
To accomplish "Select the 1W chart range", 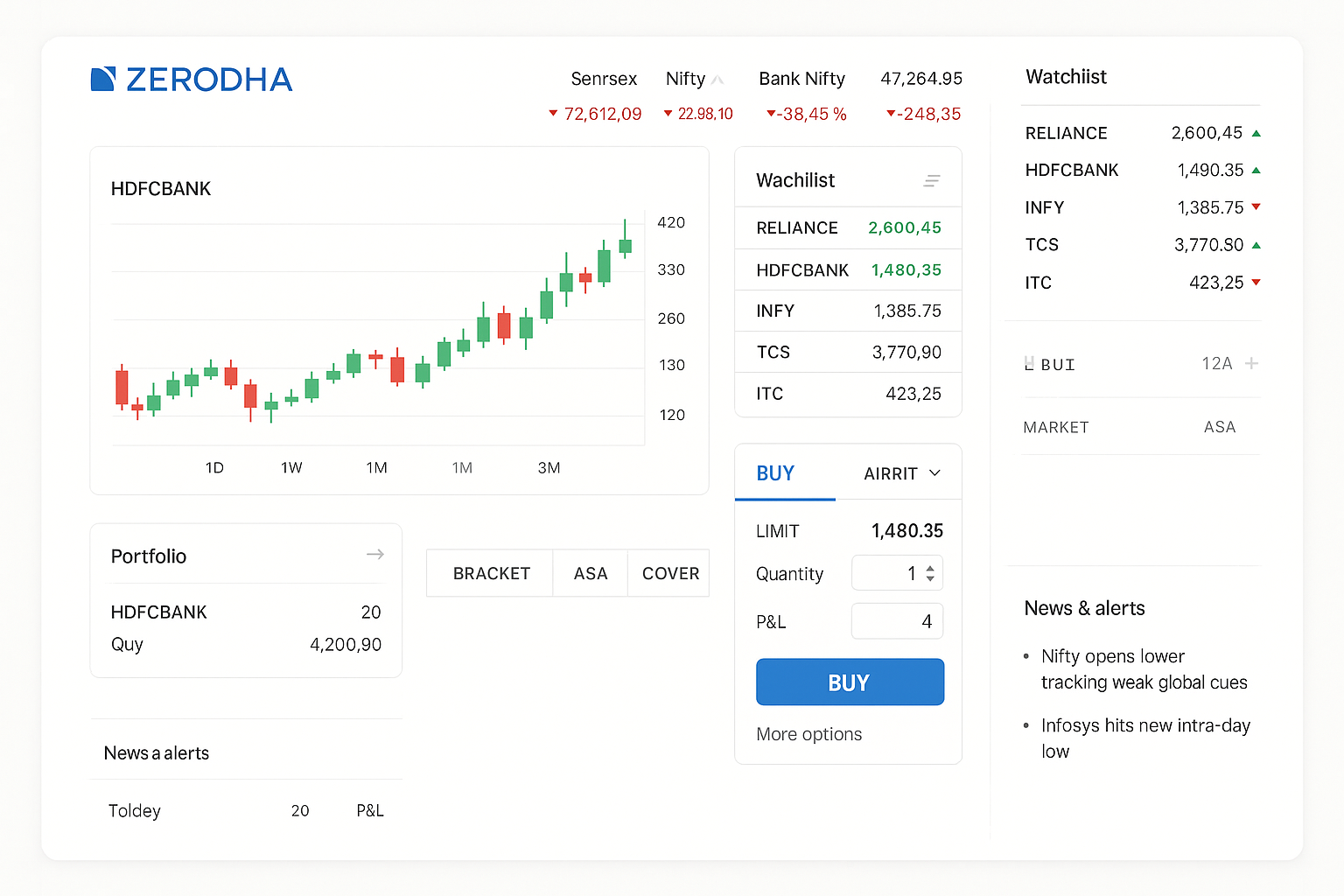I will (291, 468).
